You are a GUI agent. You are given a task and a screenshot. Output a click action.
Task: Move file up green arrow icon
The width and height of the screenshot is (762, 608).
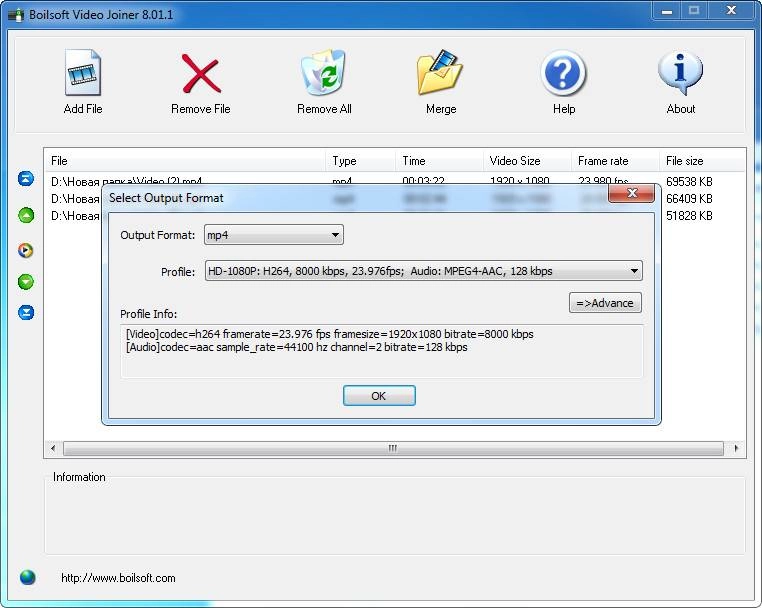coord(26,215)
